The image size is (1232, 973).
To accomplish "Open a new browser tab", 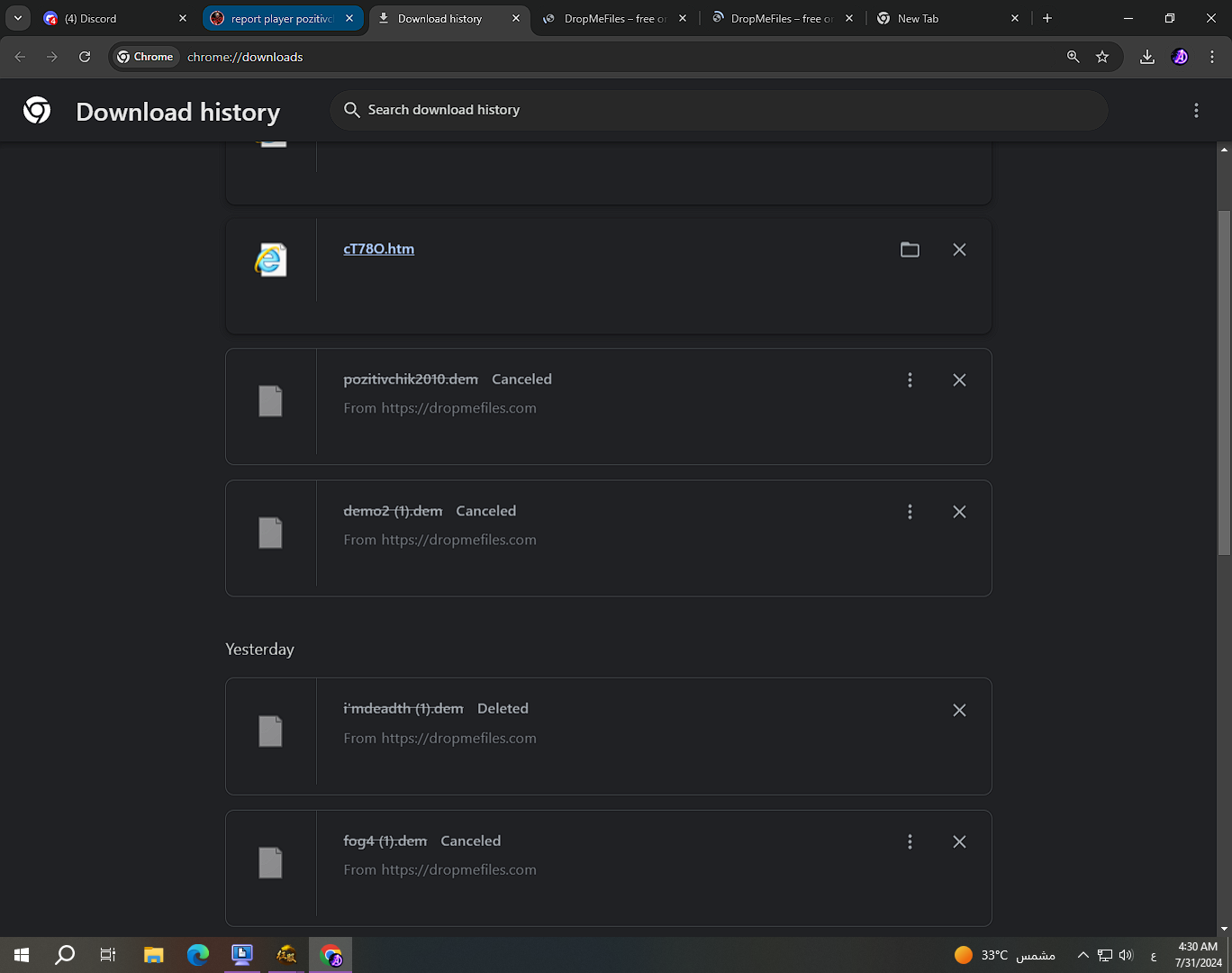I will click(x=1047, y=18).
